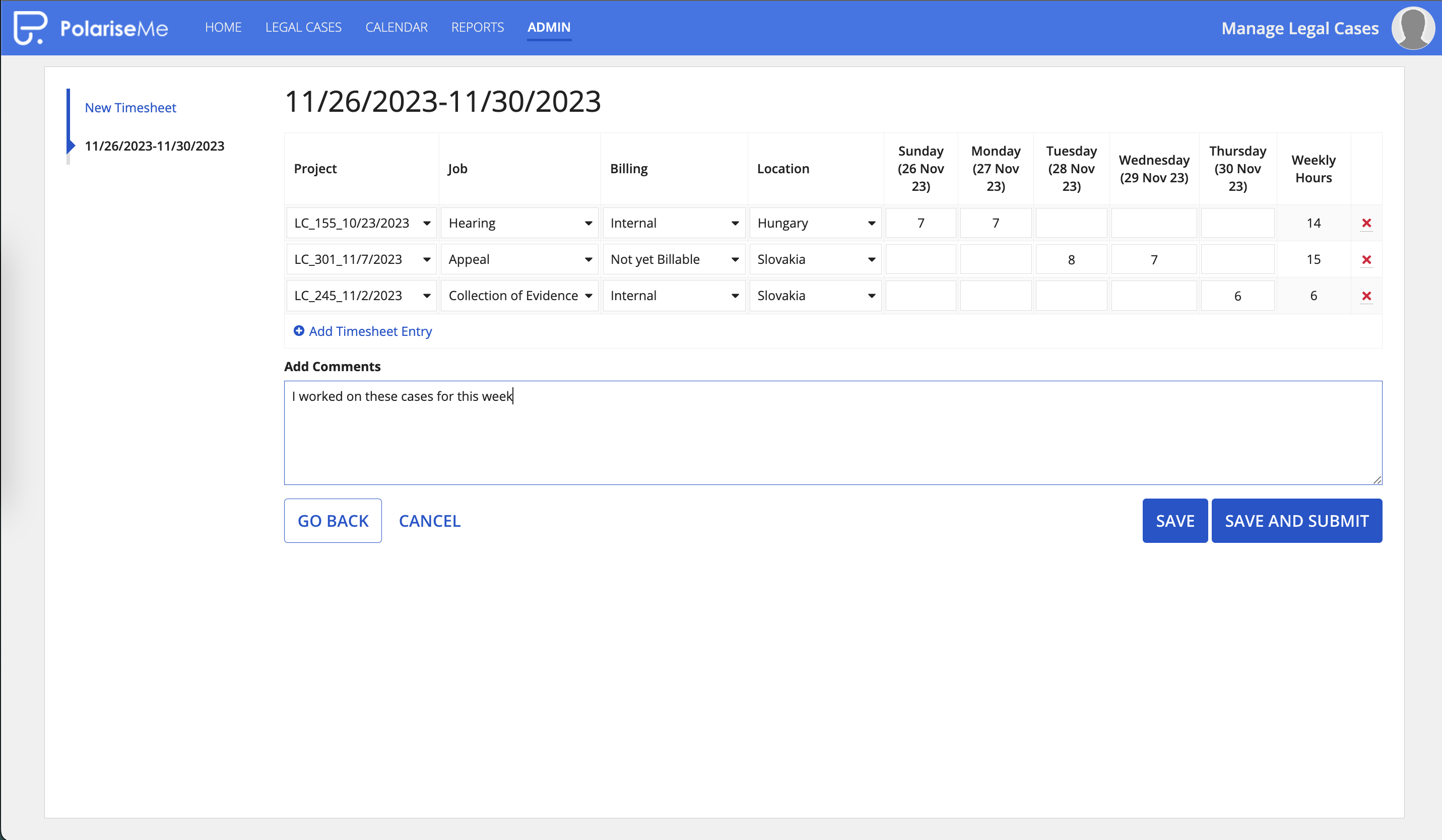The height and width of the screenshot is (840, 1442).
Task: Open the user profile avatar
Action: pos(1413,28)
